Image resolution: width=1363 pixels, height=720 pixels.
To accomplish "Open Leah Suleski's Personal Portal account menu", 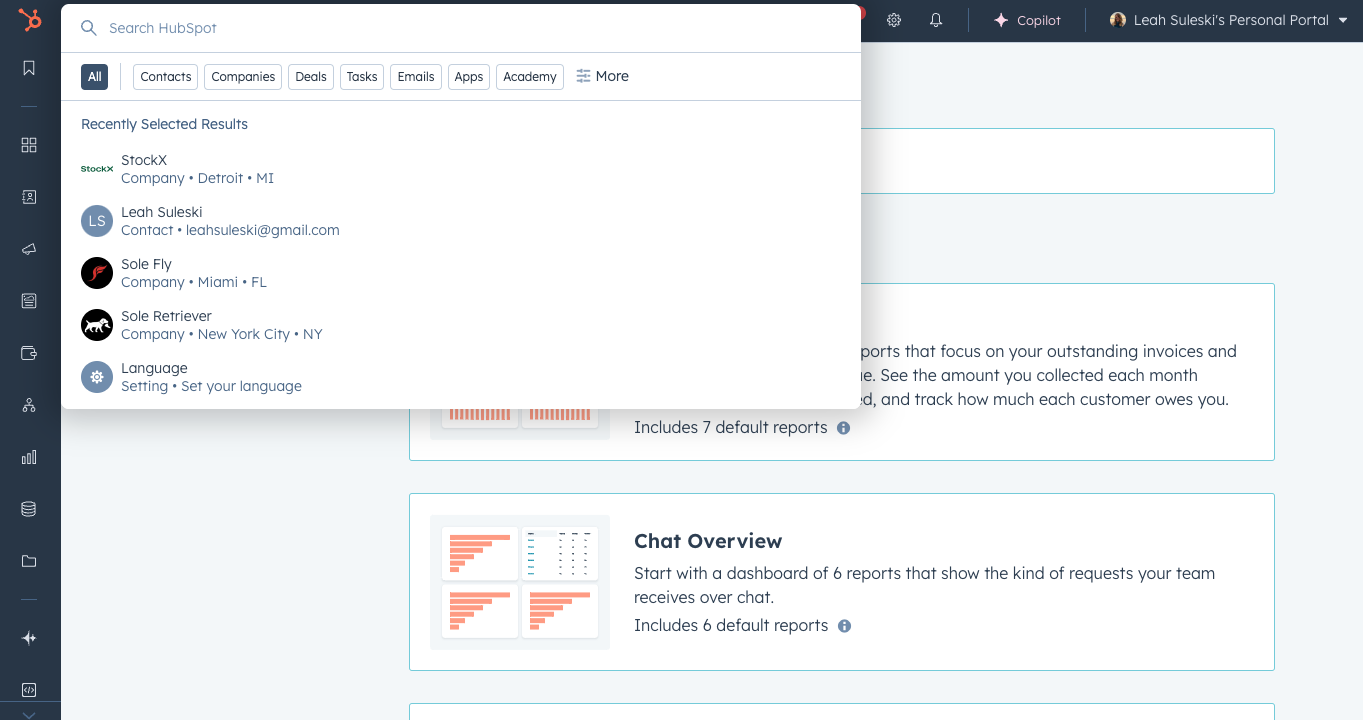I will tap(1229, 20).
